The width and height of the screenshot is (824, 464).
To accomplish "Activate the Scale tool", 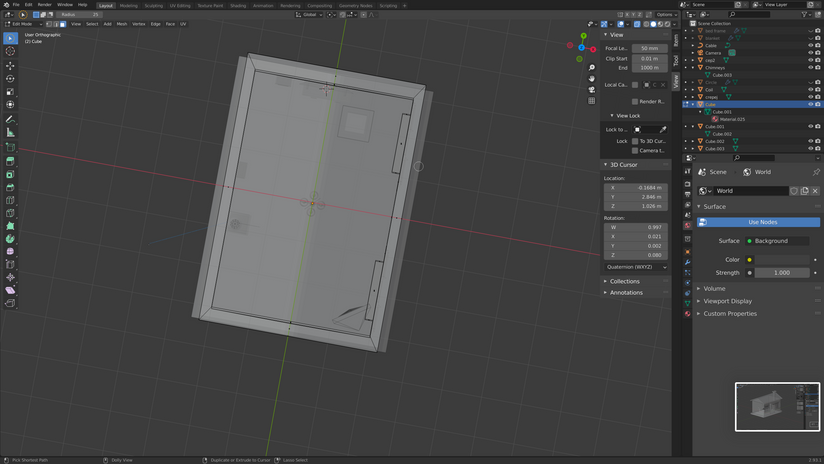I will tap(10, 91).
